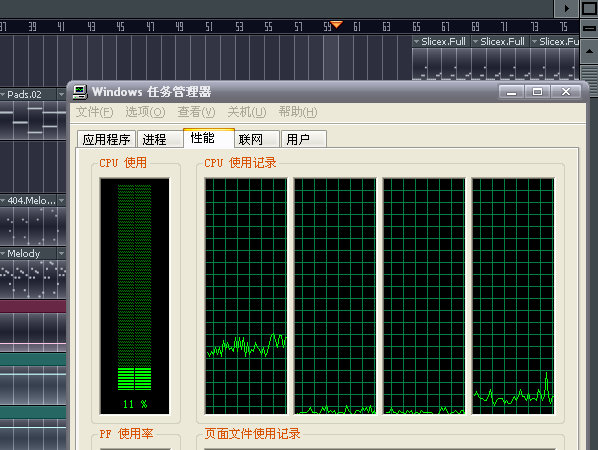The height and width of the screenshot is (450, 598).
Task: Open the Melody pattern dropdown arrow
Action: pyautogui.click(x=61, y=254)
